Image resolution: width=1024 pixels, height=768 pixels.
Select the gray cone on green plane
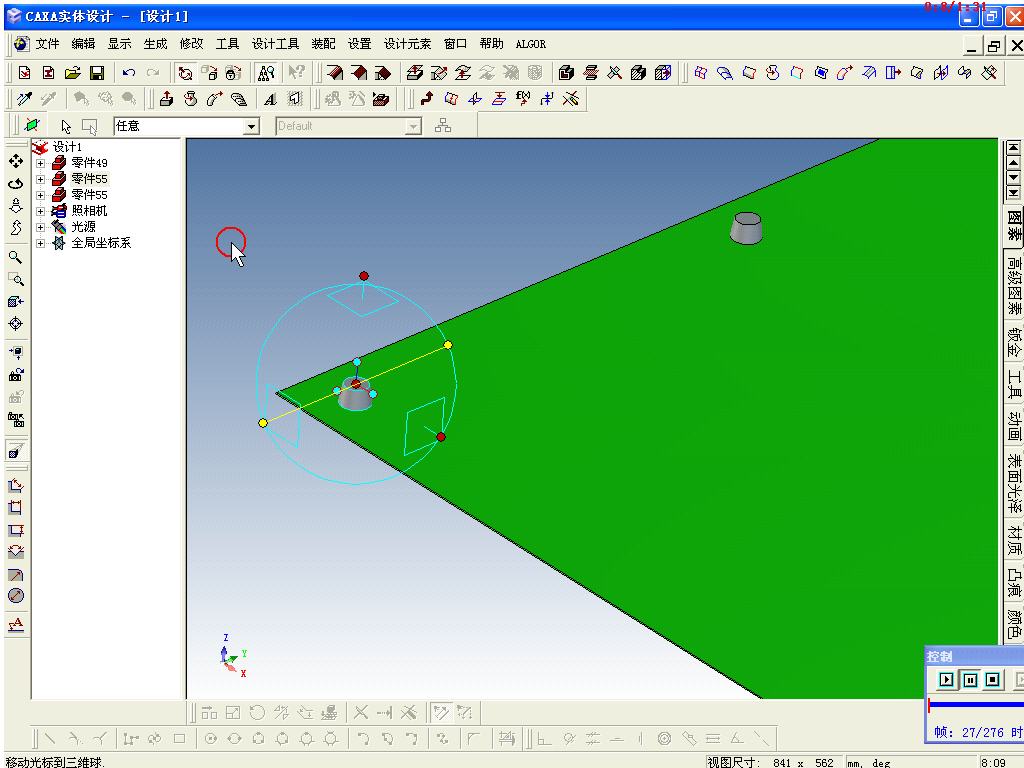point(746,228)
